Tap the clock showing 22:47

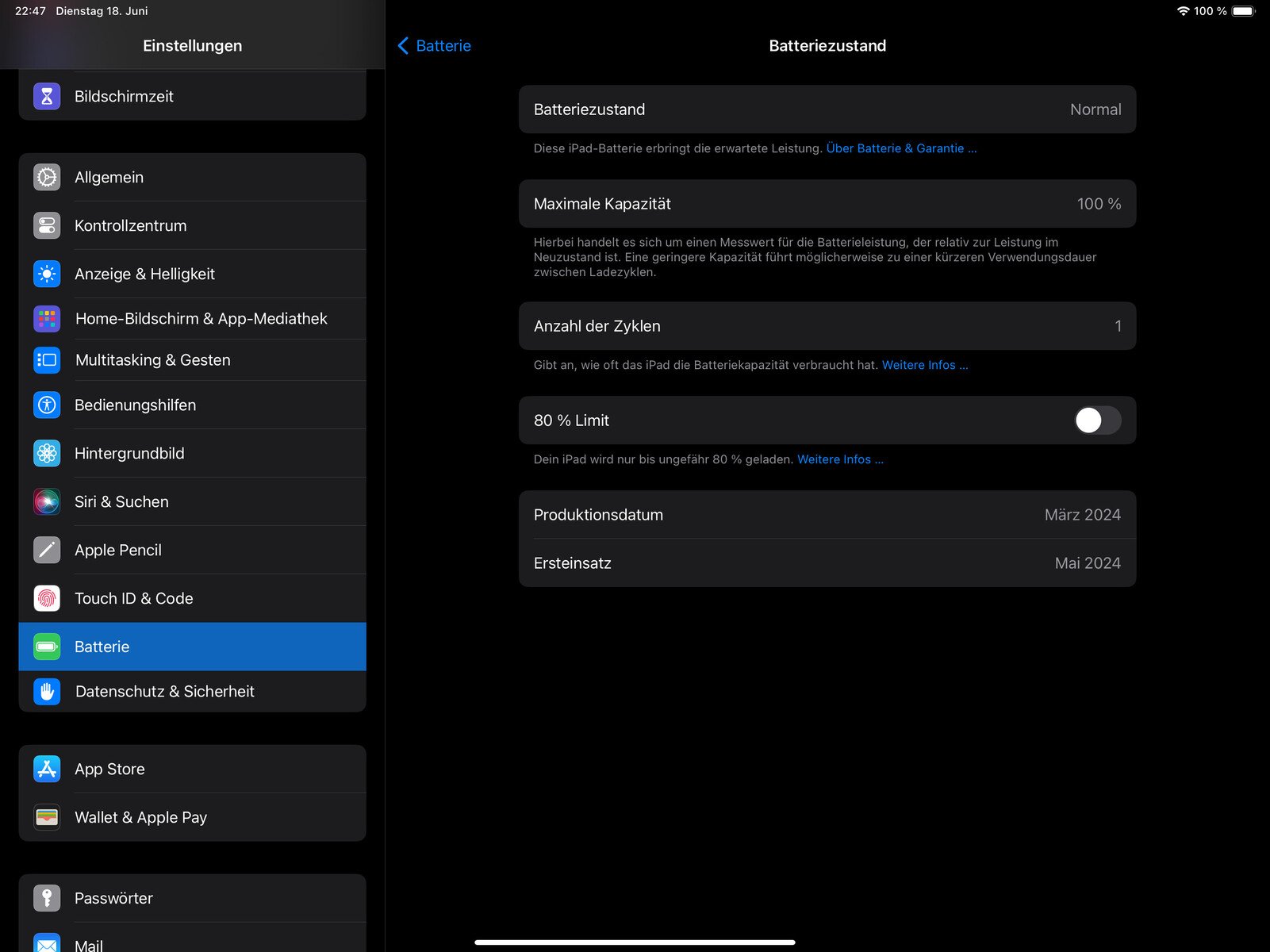pyautogui.click(x=30, y=11)
